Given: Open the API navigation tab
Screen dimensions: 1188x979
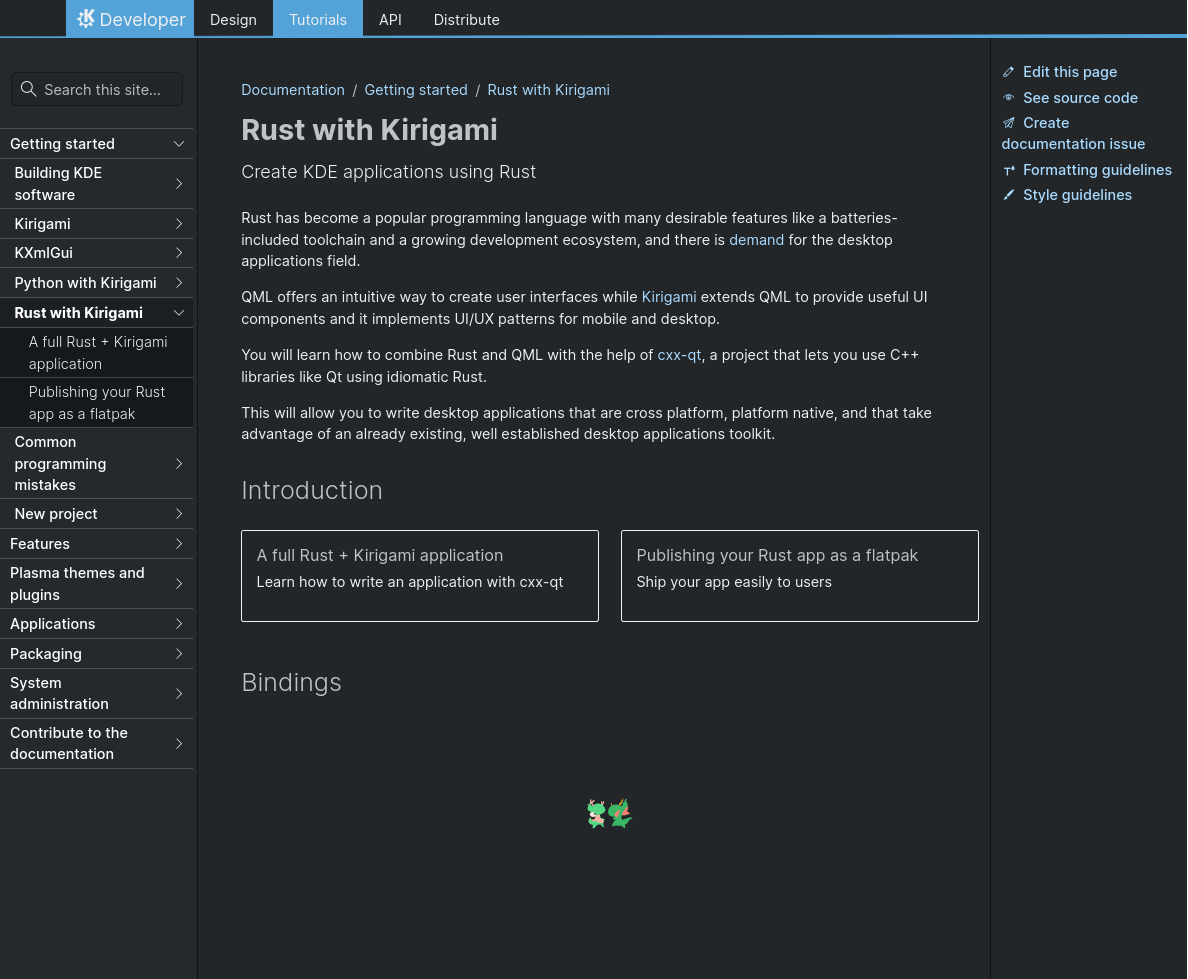Looking at the screenshot, I should pyautogui.click(x=390, y=19).
